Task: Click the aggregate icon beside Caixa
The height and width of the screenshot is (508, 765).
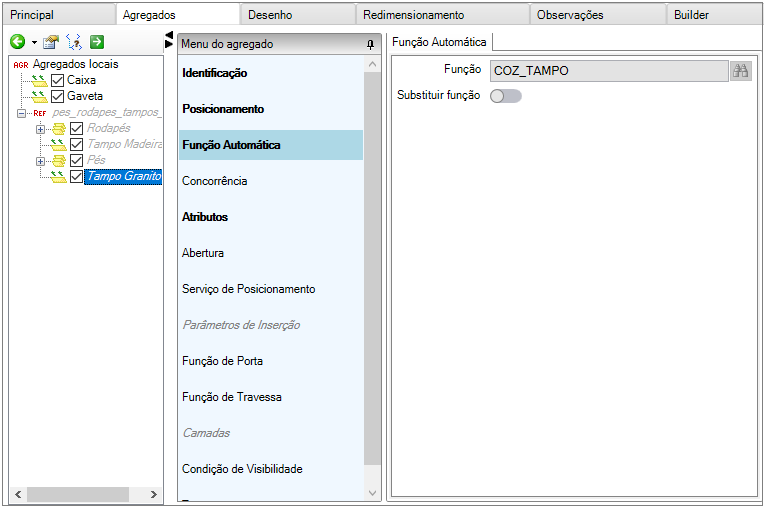Action: tap(40, 80)
